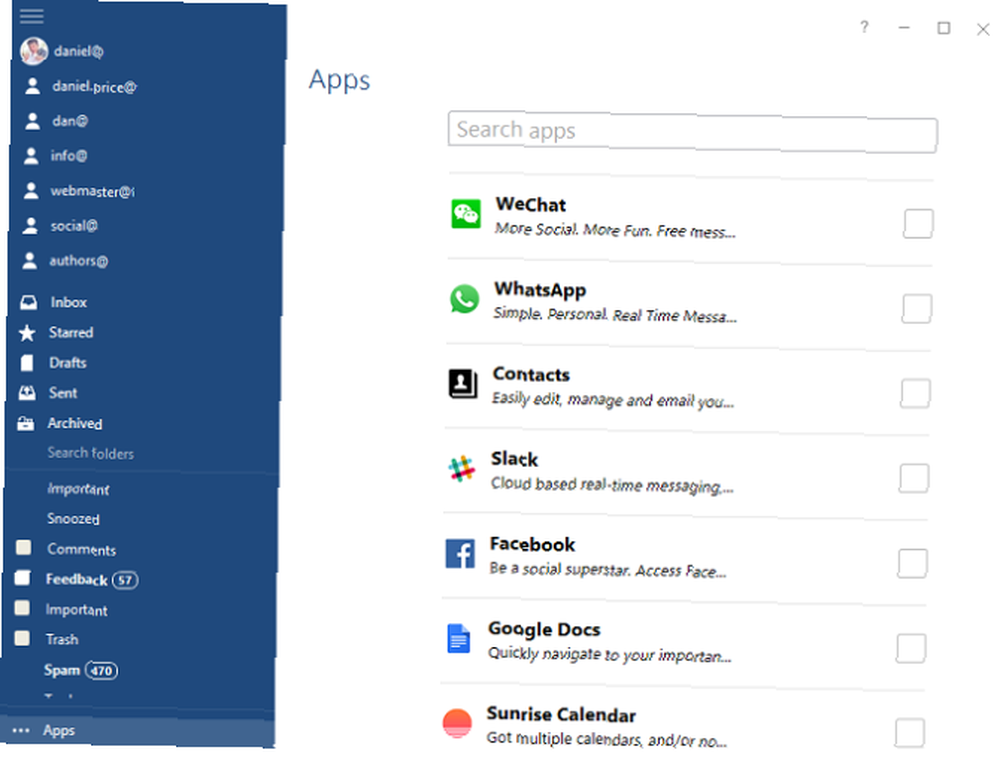This screenshot has width=1000, height=762.
Task: Select the social@ account icon
Action: pyautogui.click(x=30, y=225)
